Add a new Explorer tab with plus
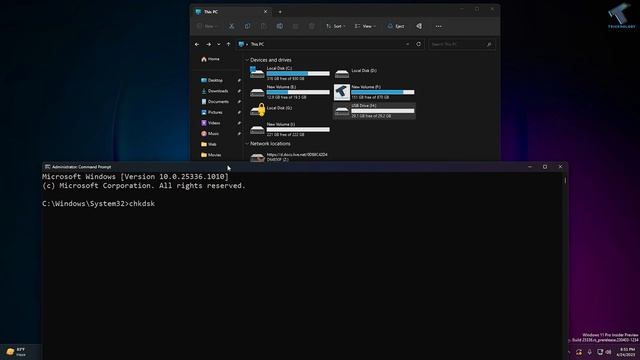The width and height of the screenshot is (640, 360). click(280, 12)
